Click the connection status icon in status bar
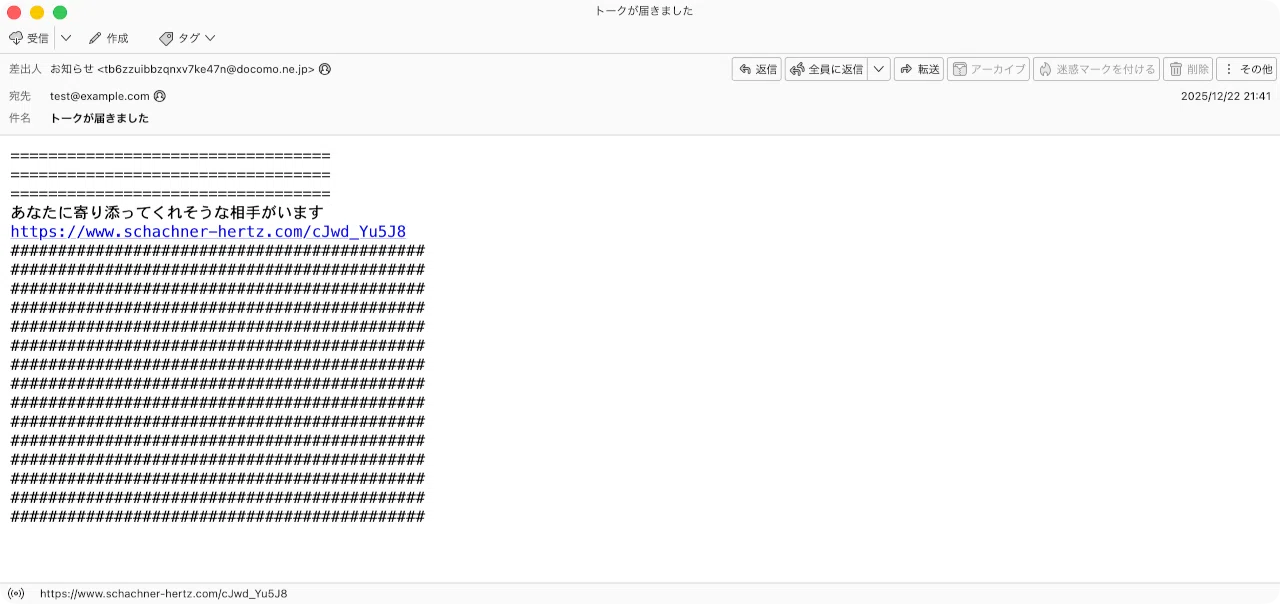The height and width of the screenshot is (604, 1280). (x=16, y=593)
